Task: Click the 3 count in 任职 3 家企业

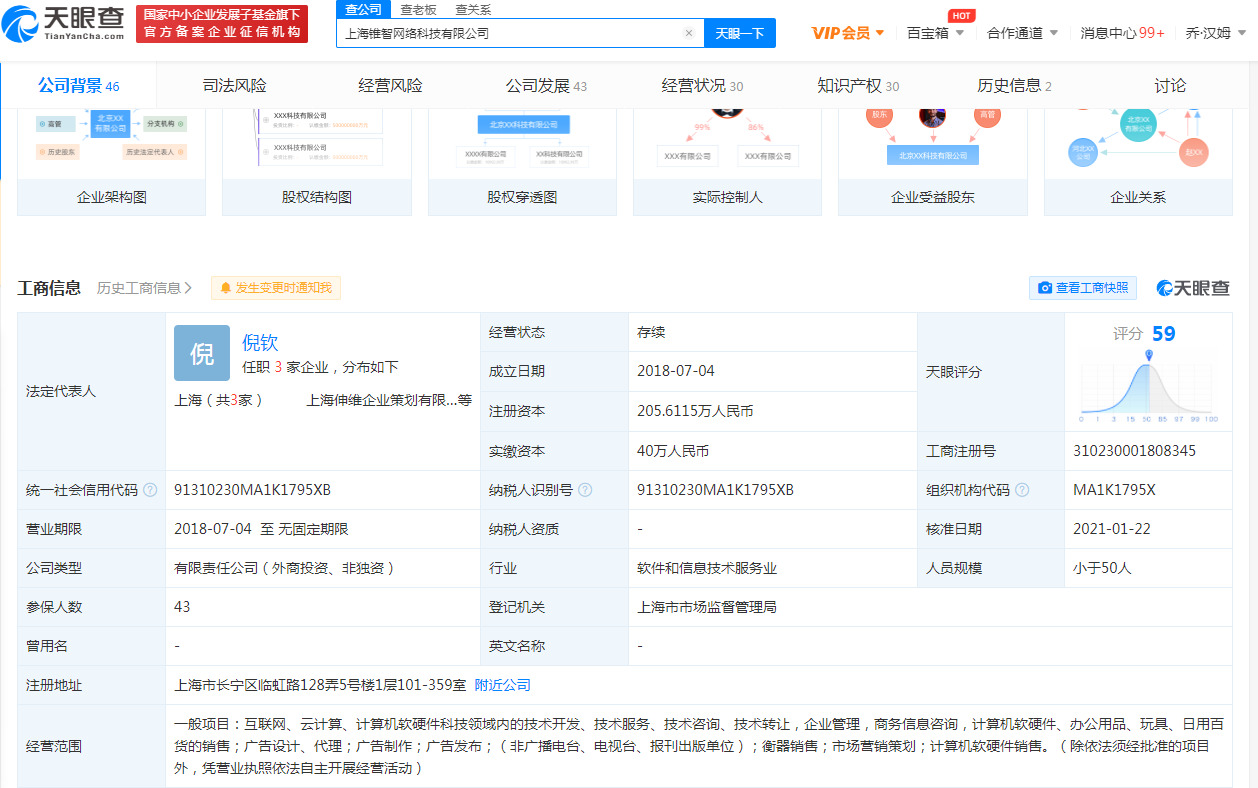Action: (278, 367)
